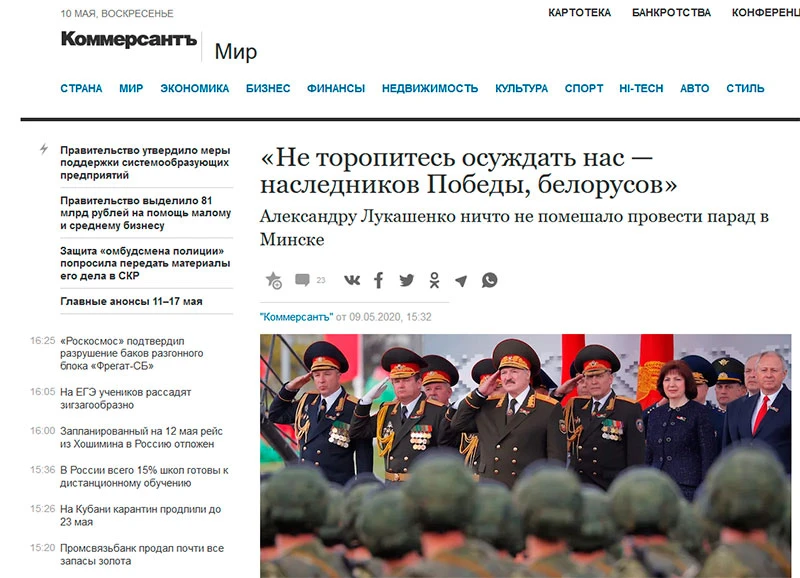This screenshot has width=800, height=578.
Task: Click the Коммерсантъ logo
Action: coord(129,39)
